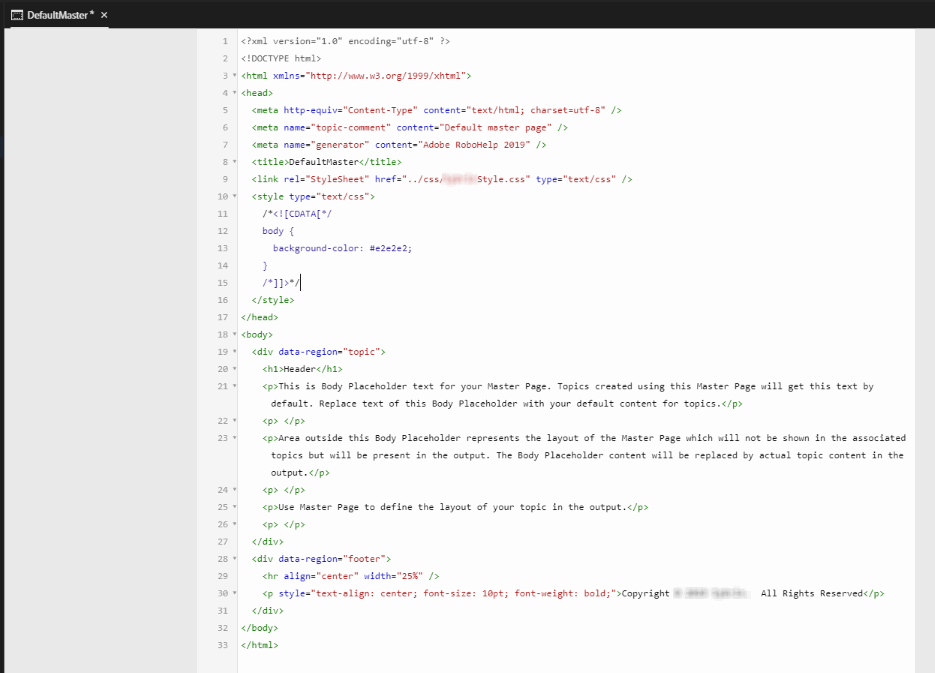The image size is (935, 673).
Task: Click the CDATA opening comment on line 11
Action: coord(297,214)
